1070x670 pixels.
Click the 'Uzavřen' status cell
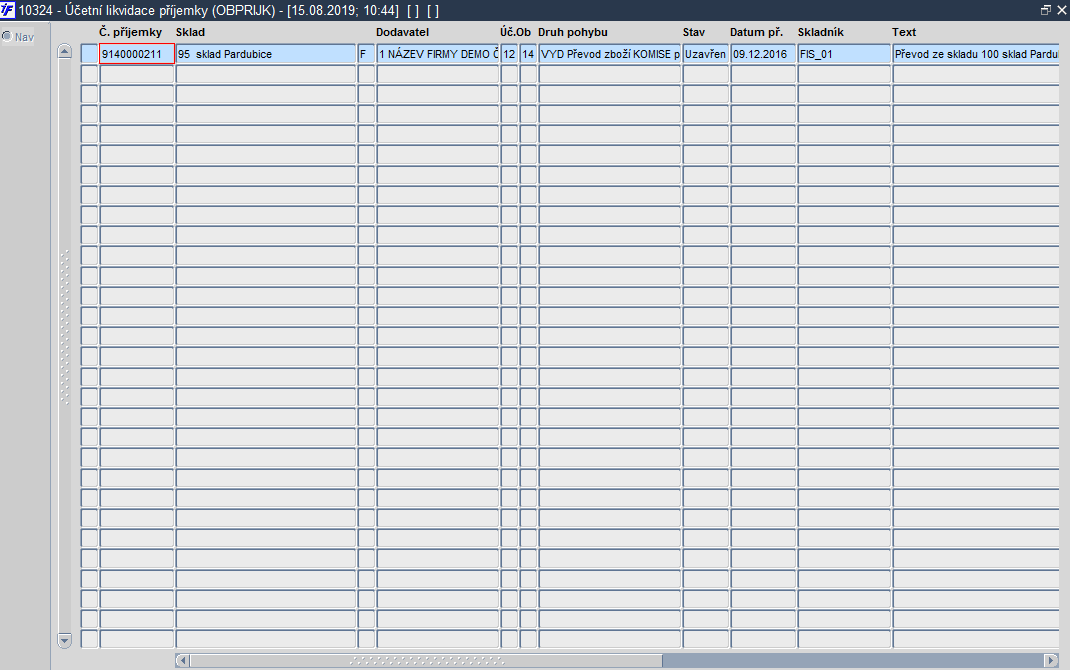(706, 54)
